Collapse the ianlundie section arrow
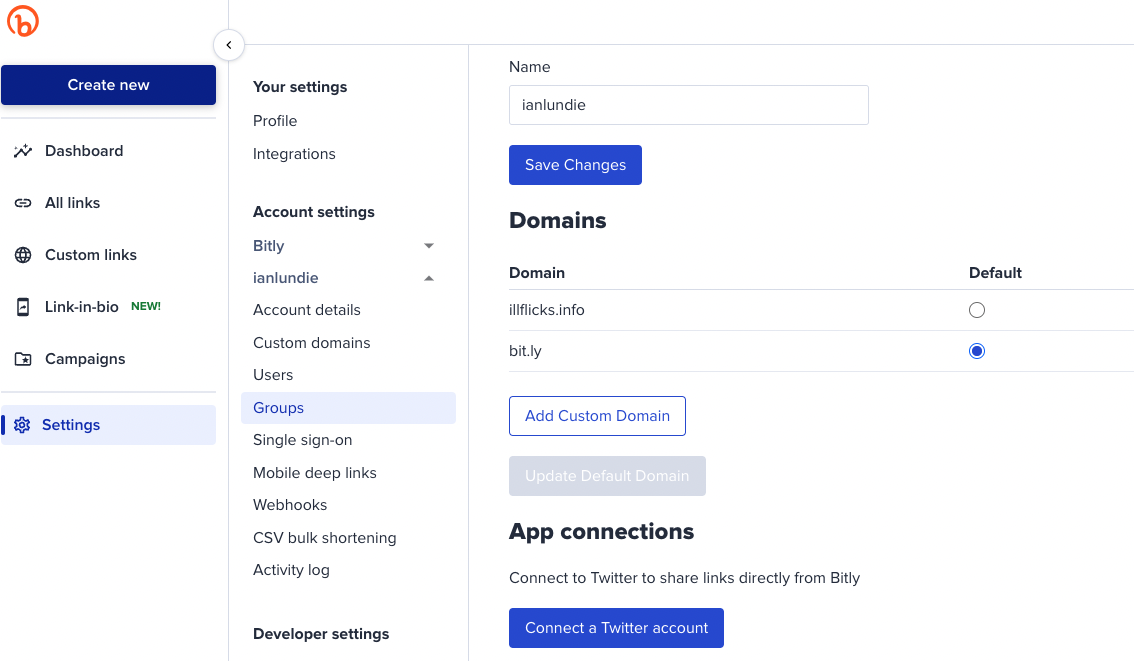The height and width of the screenshot is (661, 1134). coord(429,278)
